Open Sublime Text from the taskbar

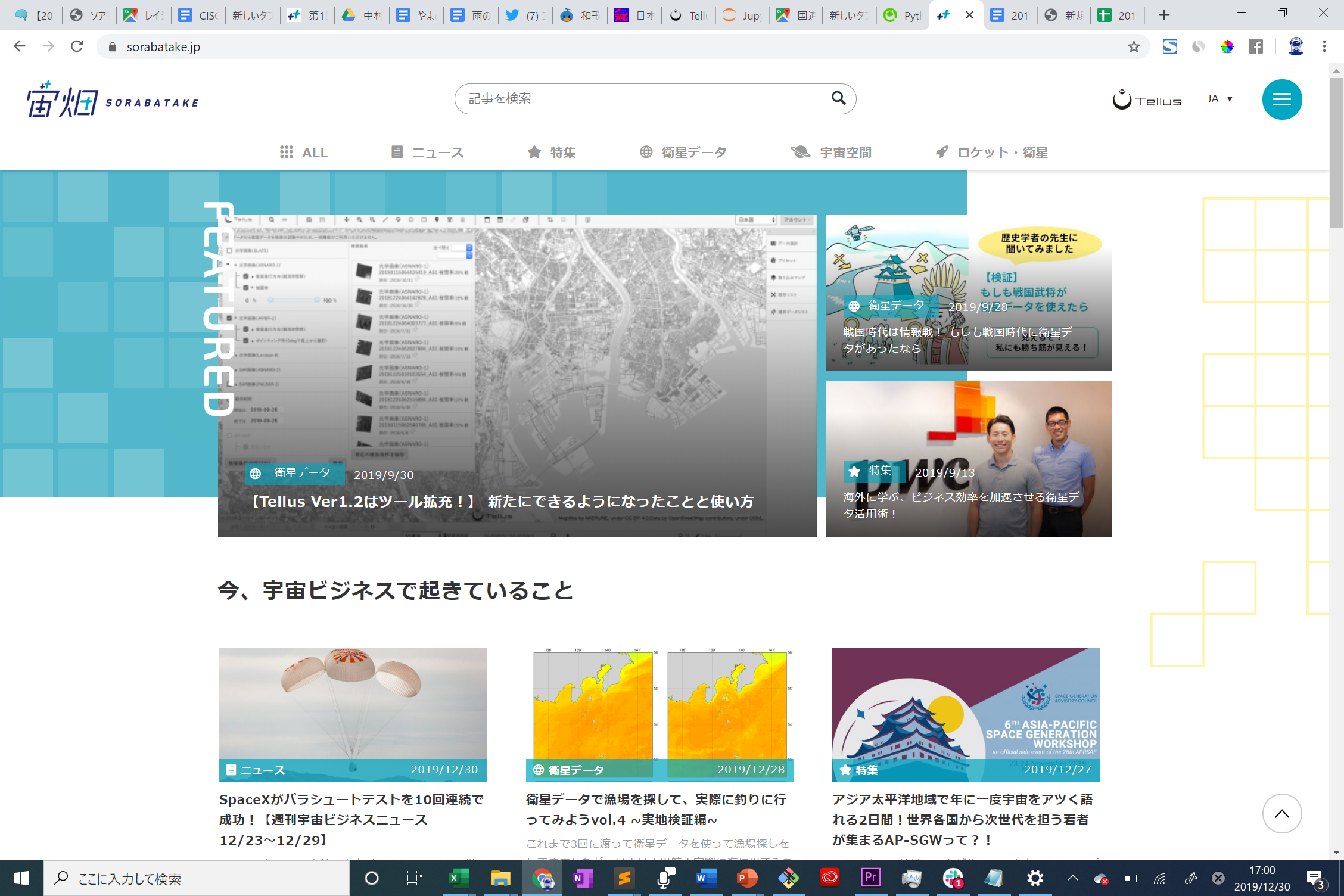624,878
